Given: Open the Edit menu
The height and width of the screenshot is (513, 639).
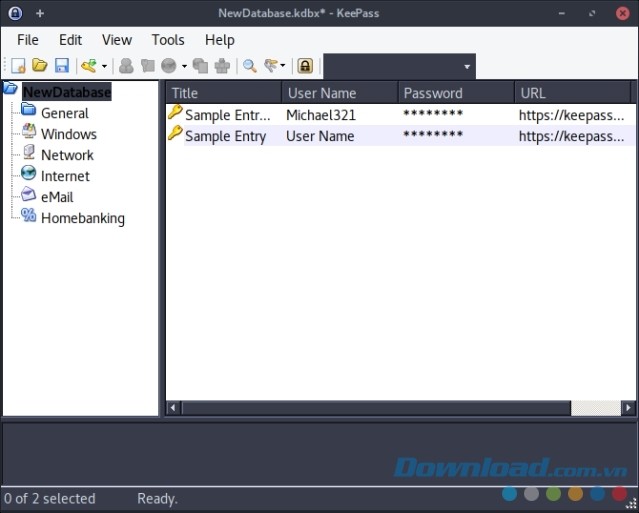Looking at the screenshot, I should click(71, 40).
